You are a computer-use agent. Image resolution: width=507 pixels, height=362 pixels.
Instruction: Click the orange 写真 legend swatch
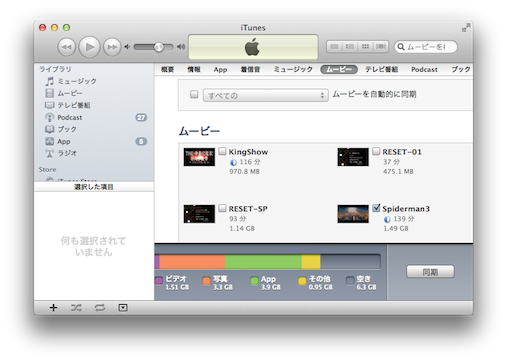tap(206, 281)
